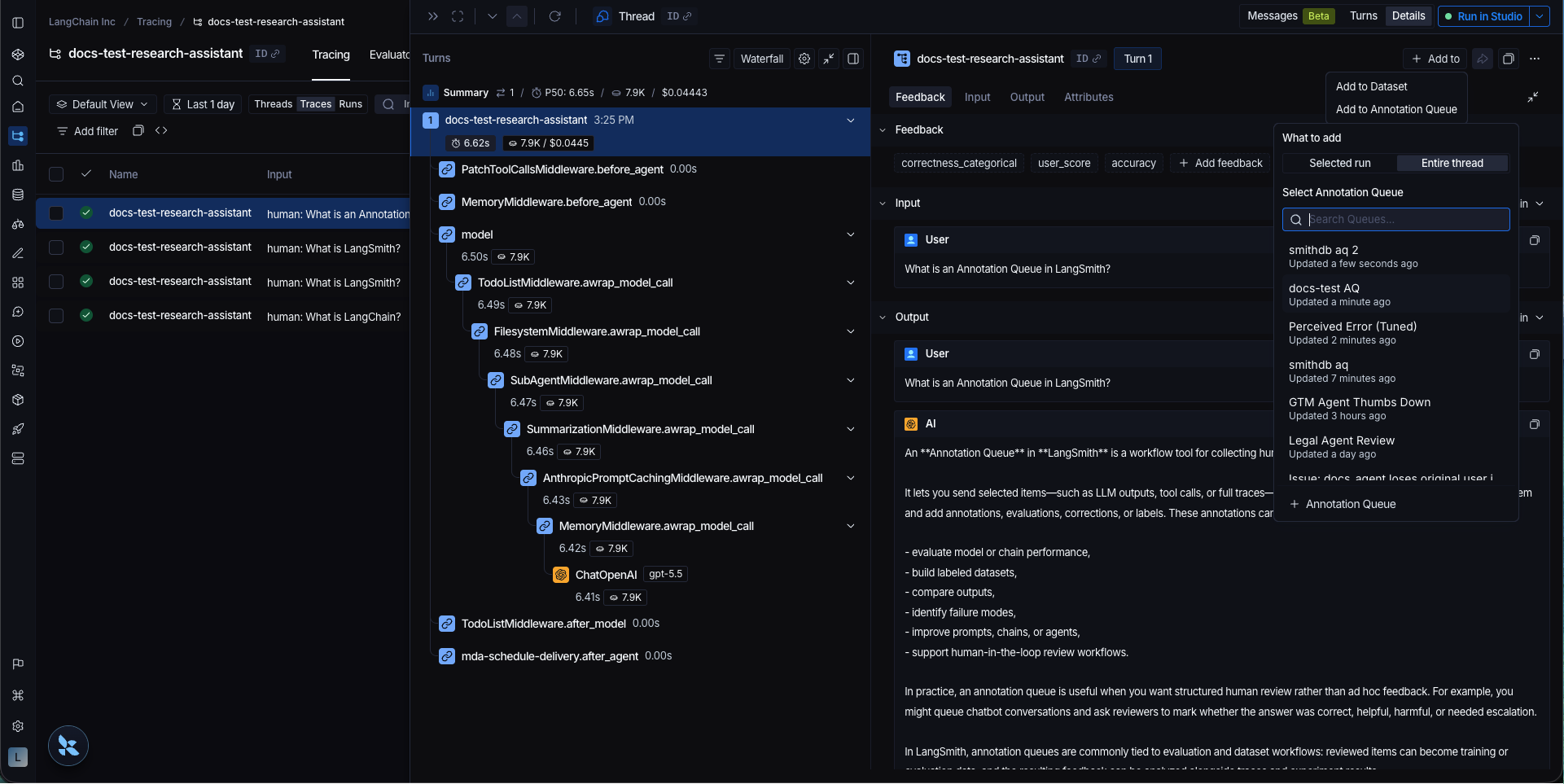Collapse the docs-test-research-assistant turn row
The width and height of the screenshot is (1564, 784).
[851, 120]
